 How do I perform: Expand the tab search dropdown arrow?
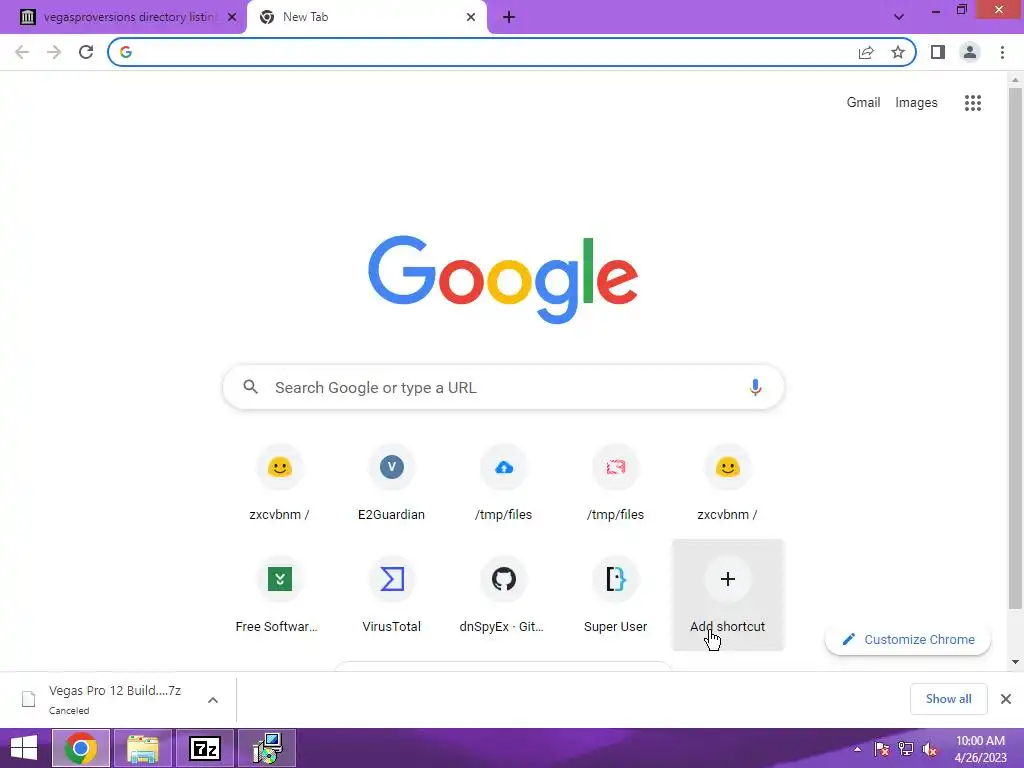pyautogui.click(x=899, y=17)
